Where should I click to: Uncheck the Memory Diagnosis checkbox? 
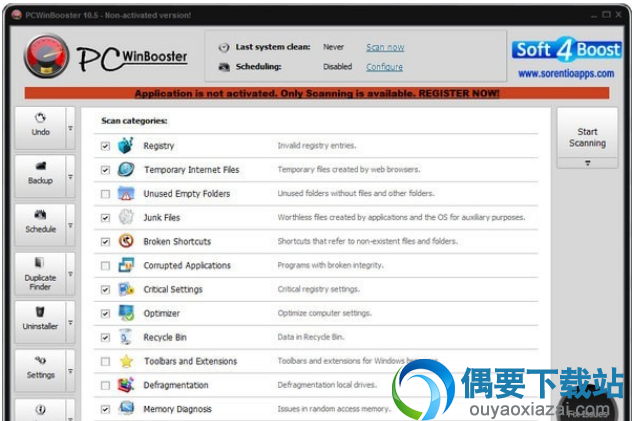click(105, 409)
